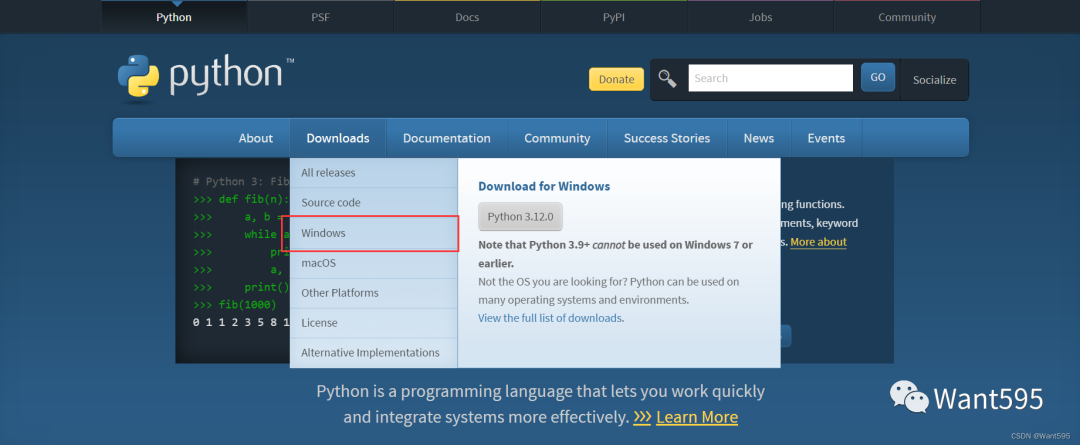This screenshot has width=1080, height=445.
Task: Expand the Downloads menu
Action: click(x=338, y=138)
